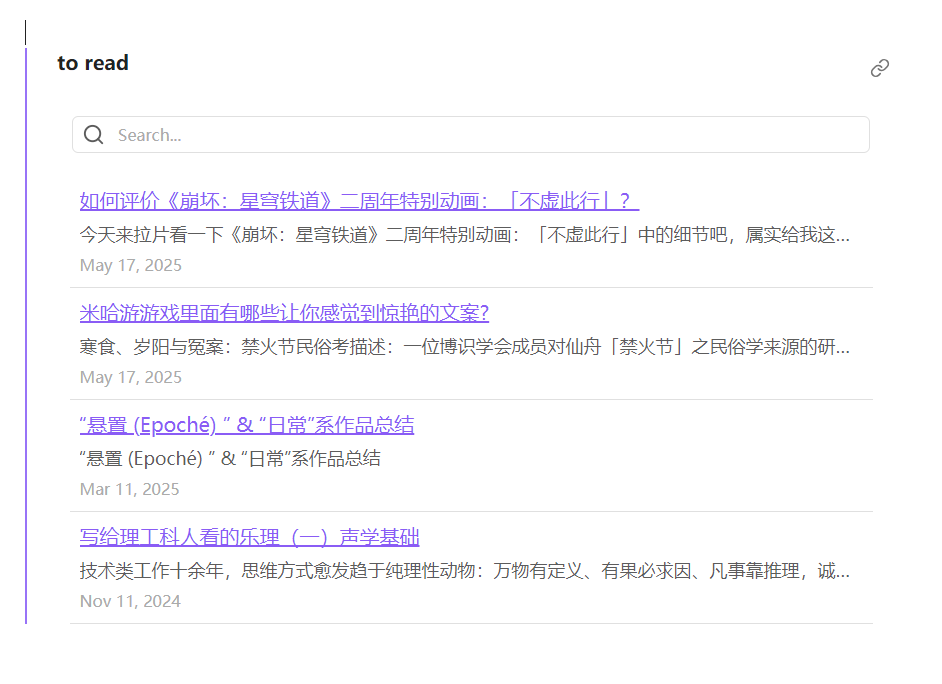Open the 写给理工科人看的乐理（一）声学基础 link
This screenshot has height=684, width=942.
point(249,537)
